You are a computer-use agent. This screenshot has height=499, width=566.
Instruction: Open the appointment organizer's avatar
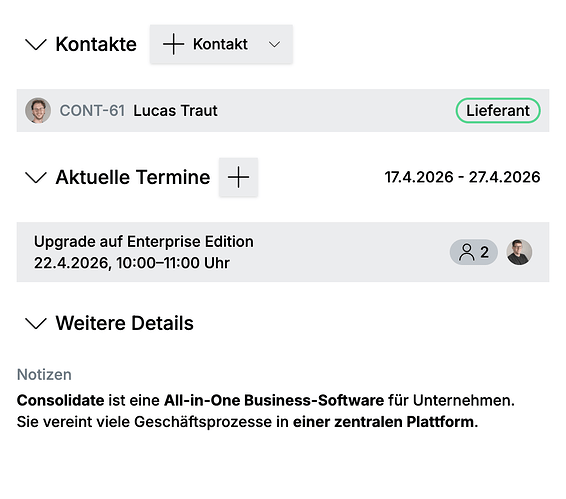pyautogui.click(x=519, y=252)
